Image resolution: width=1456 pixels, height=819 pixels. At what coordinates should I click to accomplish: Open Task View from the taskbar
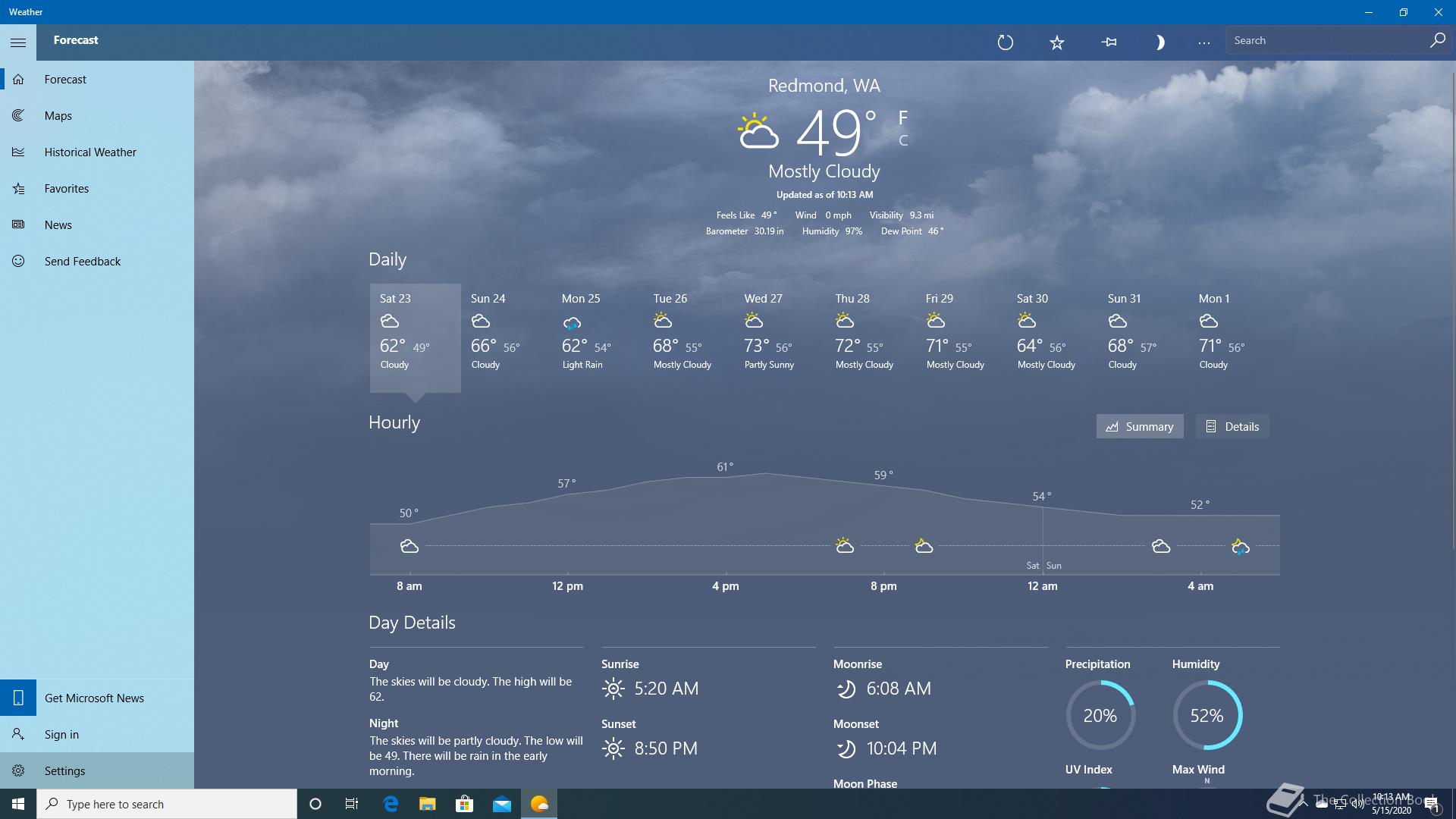pyautogui.click(x=352, y=804)
